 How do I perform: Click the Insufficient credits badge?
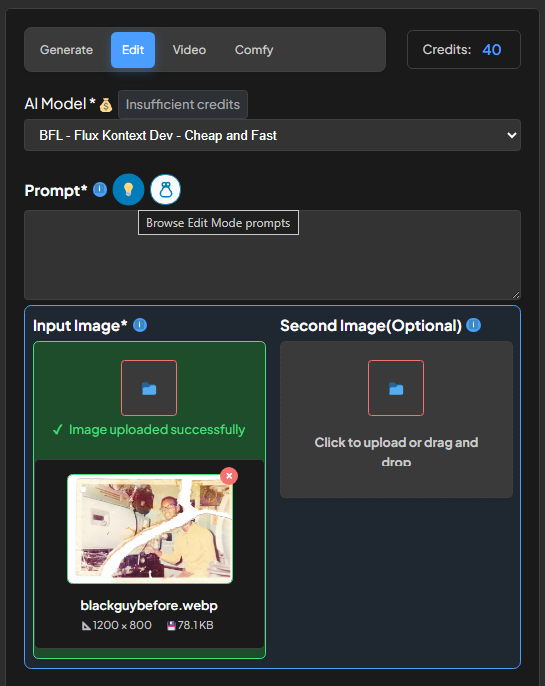click(183, 105)
